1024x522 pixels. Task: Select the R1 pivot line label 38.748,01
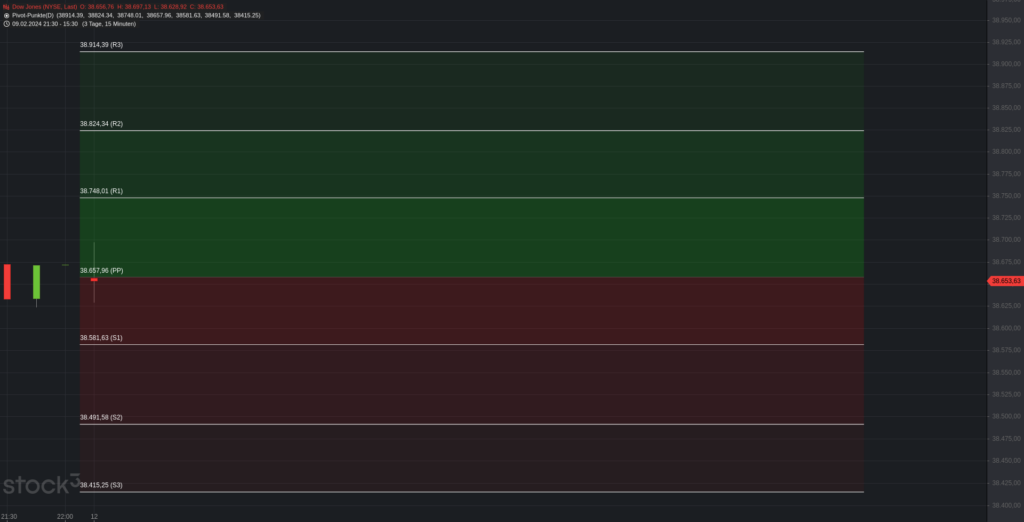pos(101,191)
